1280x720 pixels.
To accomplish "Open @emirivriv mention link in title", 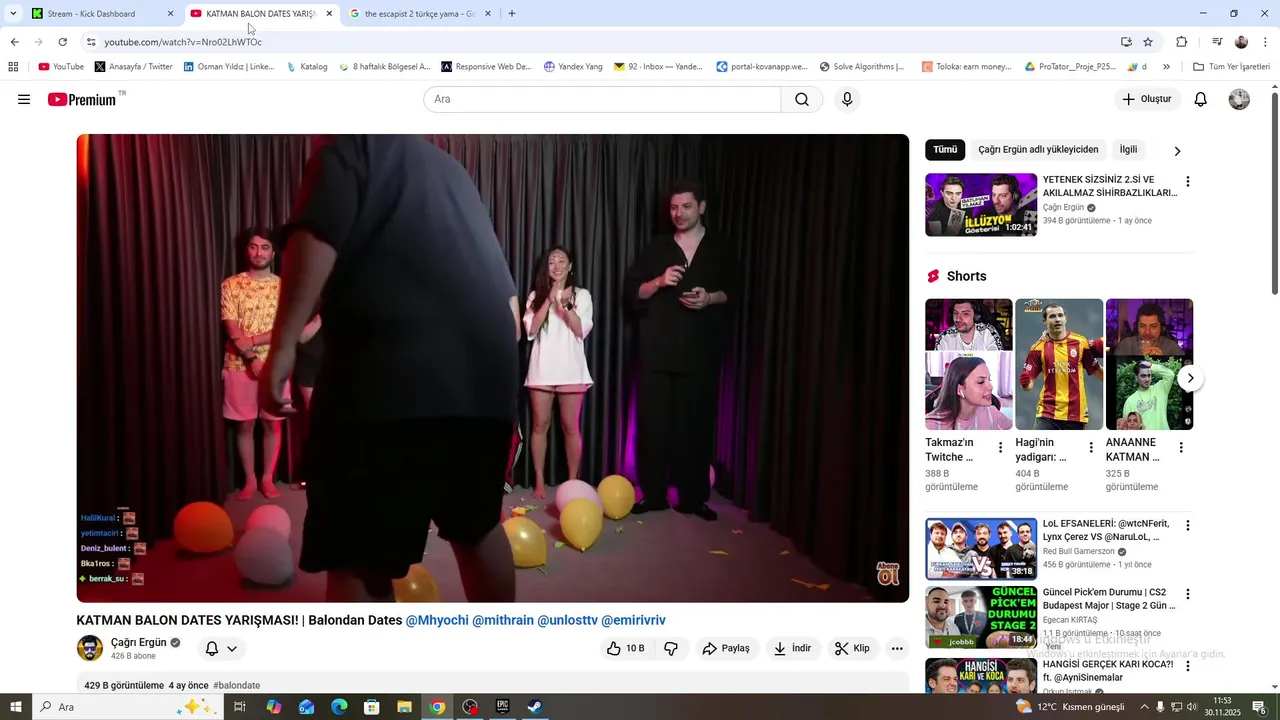I will click(x=633, y=620).
